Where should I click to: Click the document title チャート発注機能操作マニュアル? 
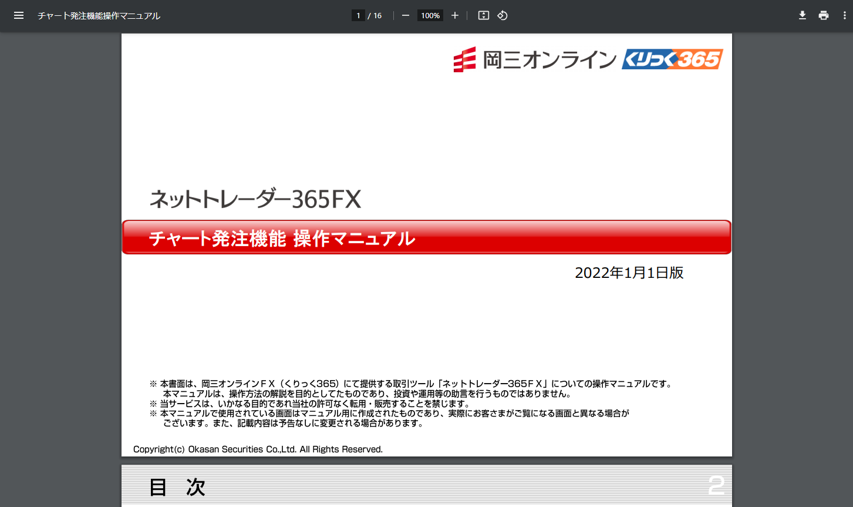point(98,16)
